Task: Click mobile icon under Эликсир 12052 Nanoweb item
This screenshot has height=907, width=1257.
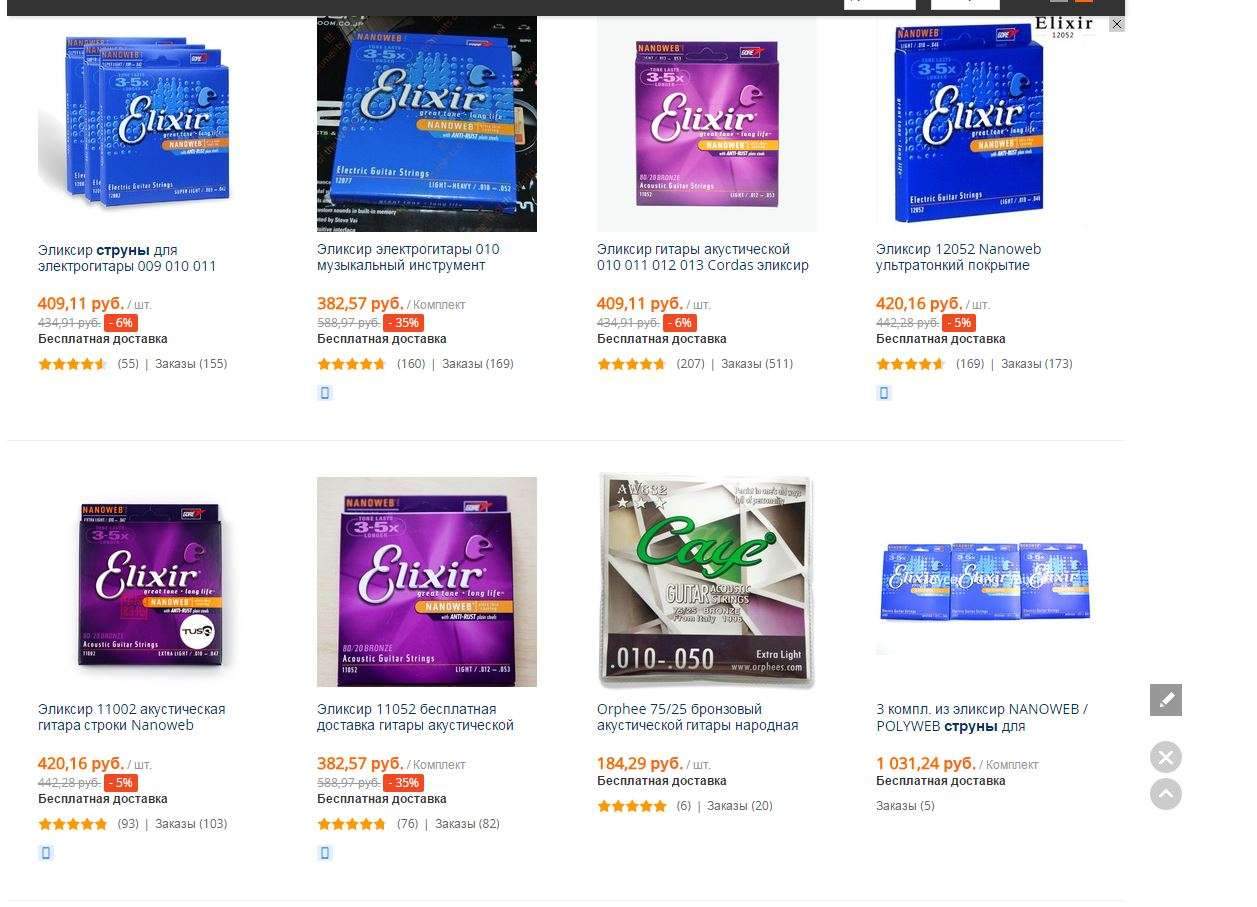Action: (x=884, y=393)
